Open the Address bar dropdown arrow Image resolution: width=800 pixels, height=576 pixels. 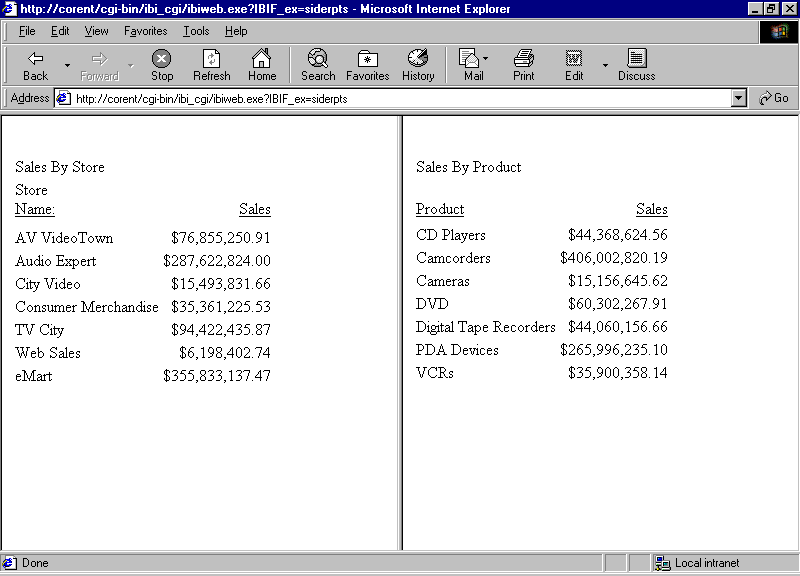click(x=738, y=98)
